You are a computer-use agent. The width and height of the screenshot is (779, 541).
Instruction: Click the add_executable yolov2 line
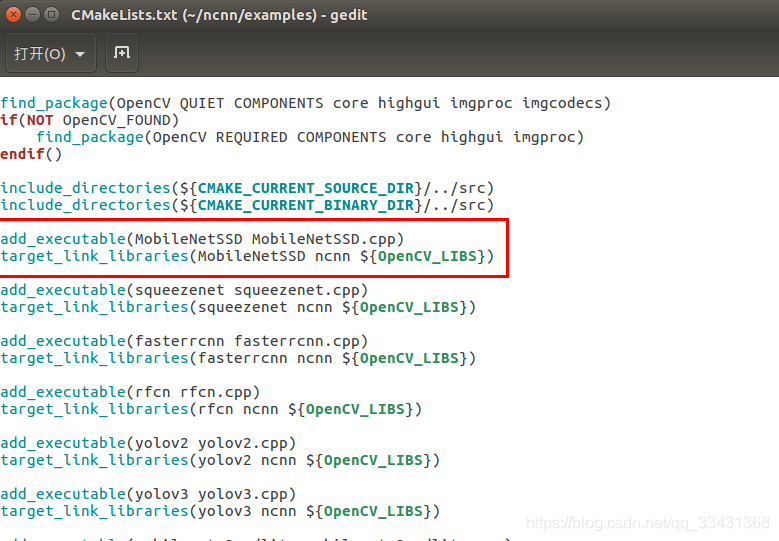[148, 443]
